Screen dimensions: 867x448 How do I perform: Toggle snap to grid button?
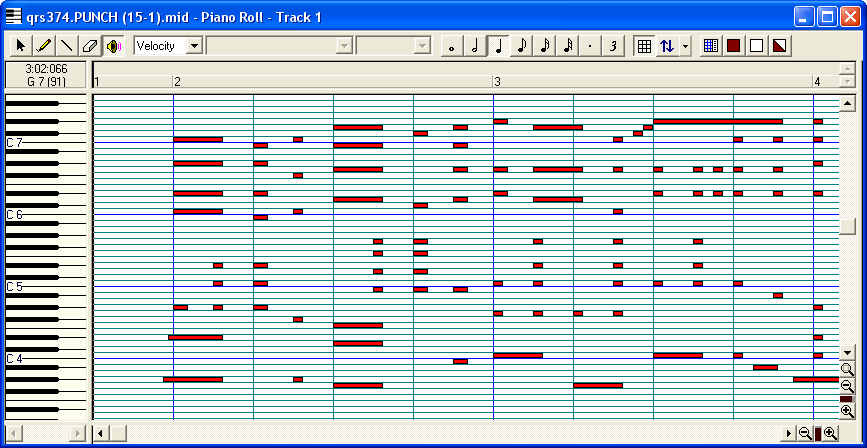click(644, 46)
